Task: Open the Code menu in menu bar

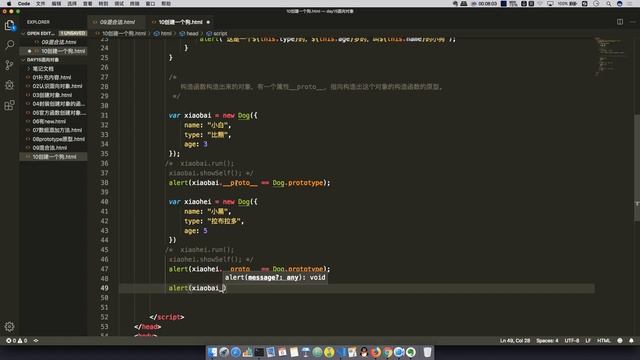Action: tap(24, 4)
